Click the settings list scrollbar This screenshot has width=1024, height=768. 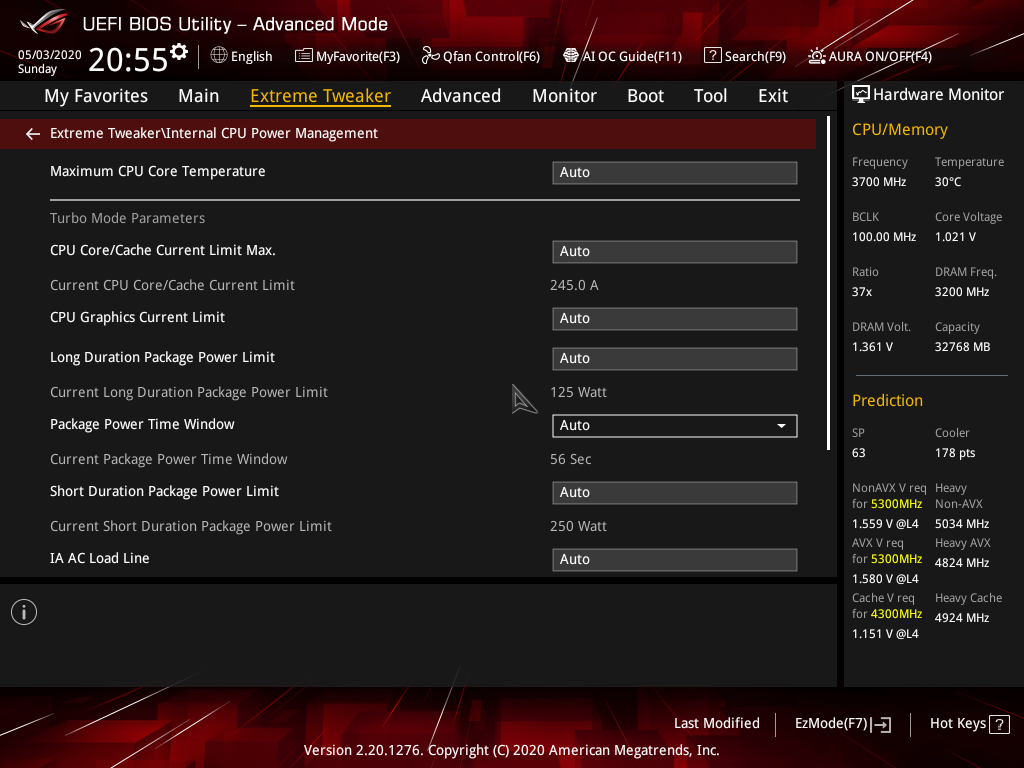point(829,283)
